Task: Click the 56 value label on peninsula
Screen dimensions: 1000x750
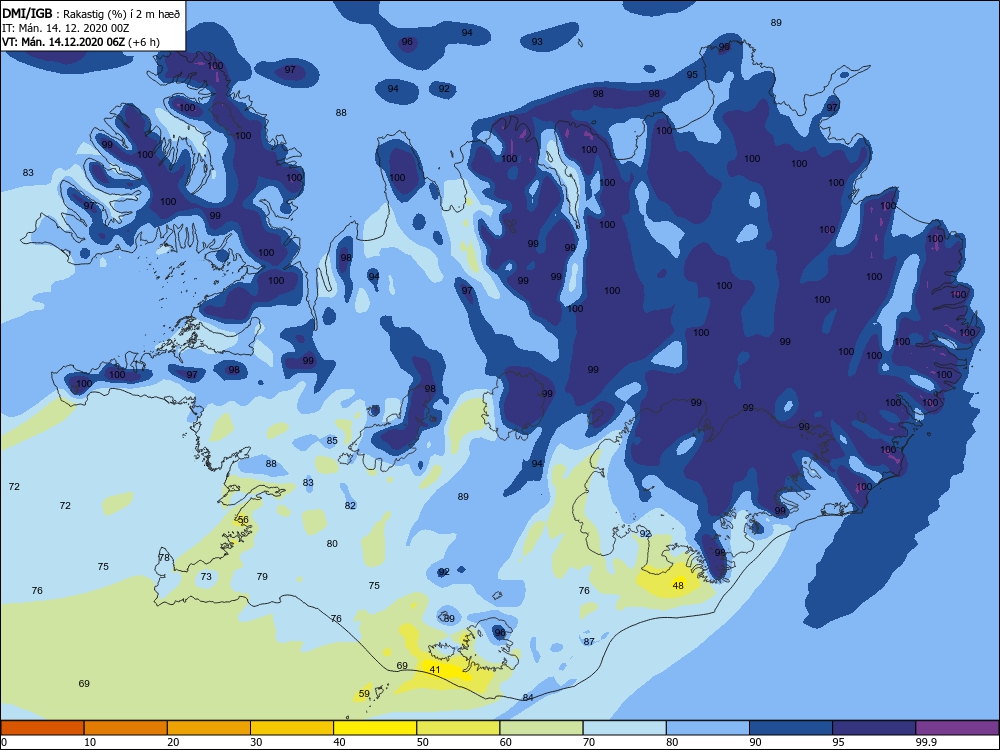Action: 243,520
